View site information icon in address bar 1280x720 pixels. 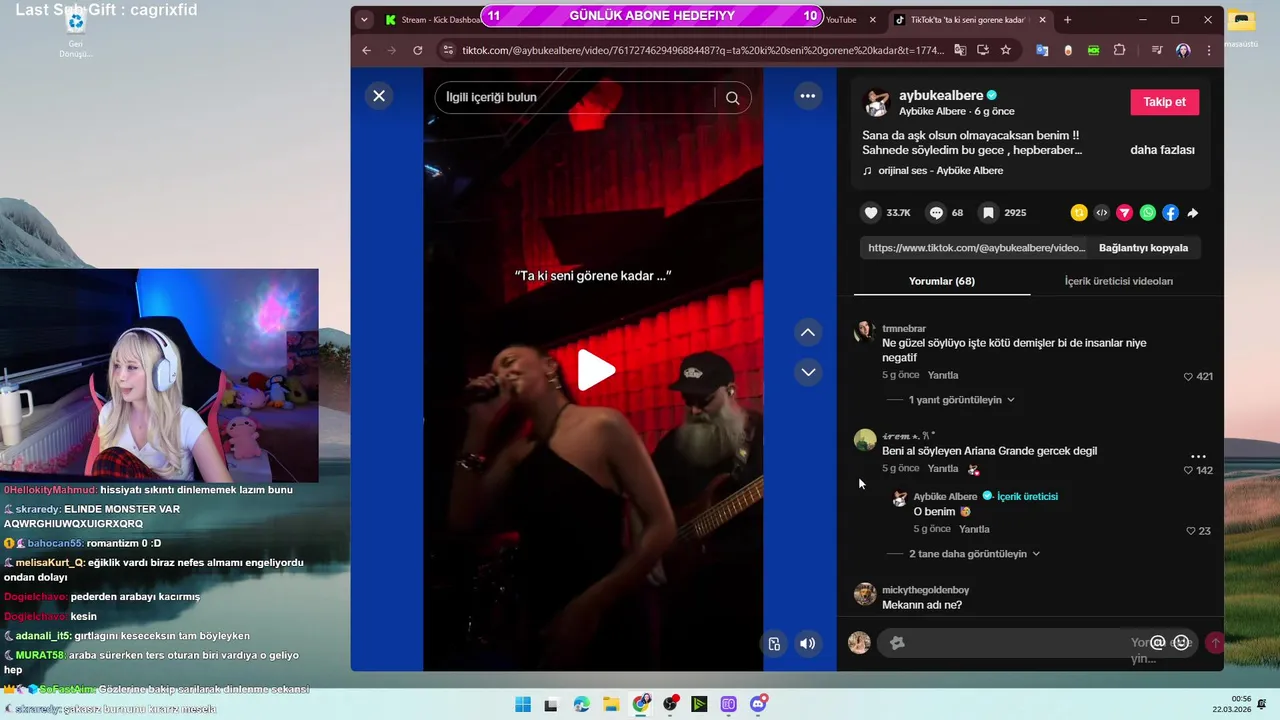[447, 50]
